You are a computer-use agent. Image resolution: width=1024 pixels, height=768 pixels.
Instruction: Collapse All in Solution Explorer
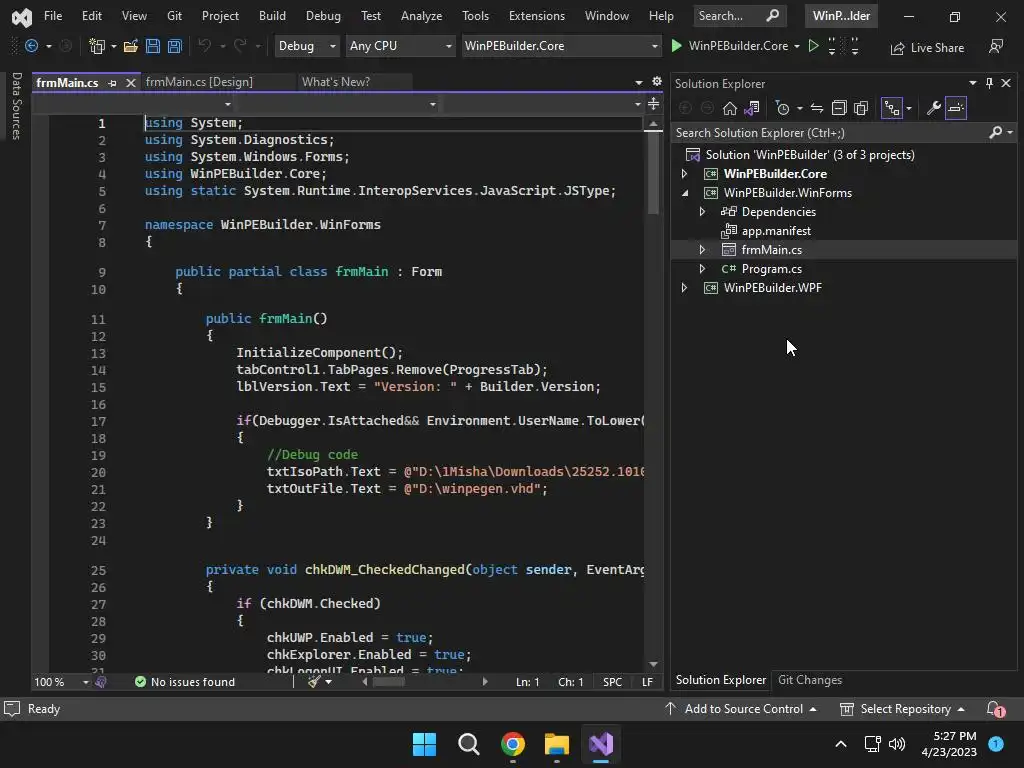tap(839, 108)
